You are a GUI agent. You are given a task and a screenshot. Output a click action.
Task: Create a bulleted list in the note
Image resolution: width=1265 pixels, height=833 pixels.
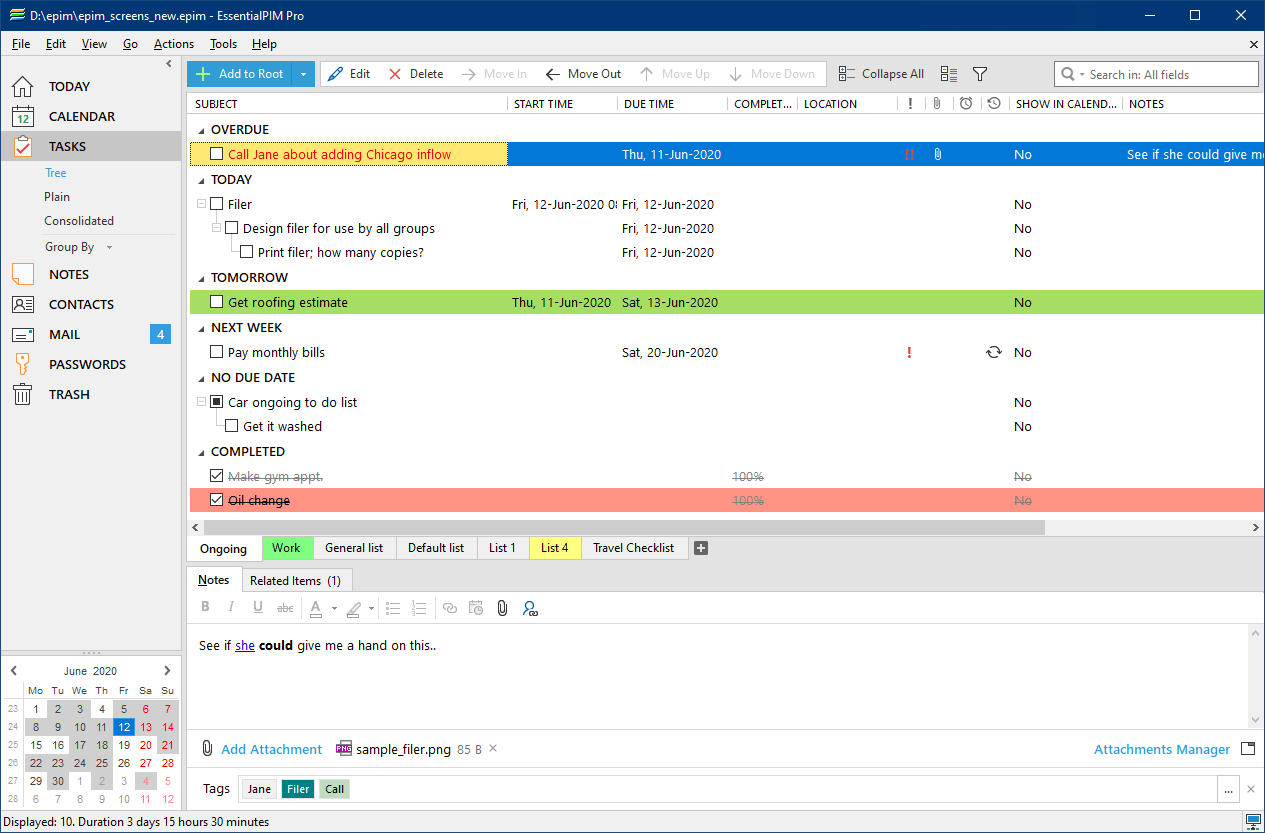click(x=392, y=607)
